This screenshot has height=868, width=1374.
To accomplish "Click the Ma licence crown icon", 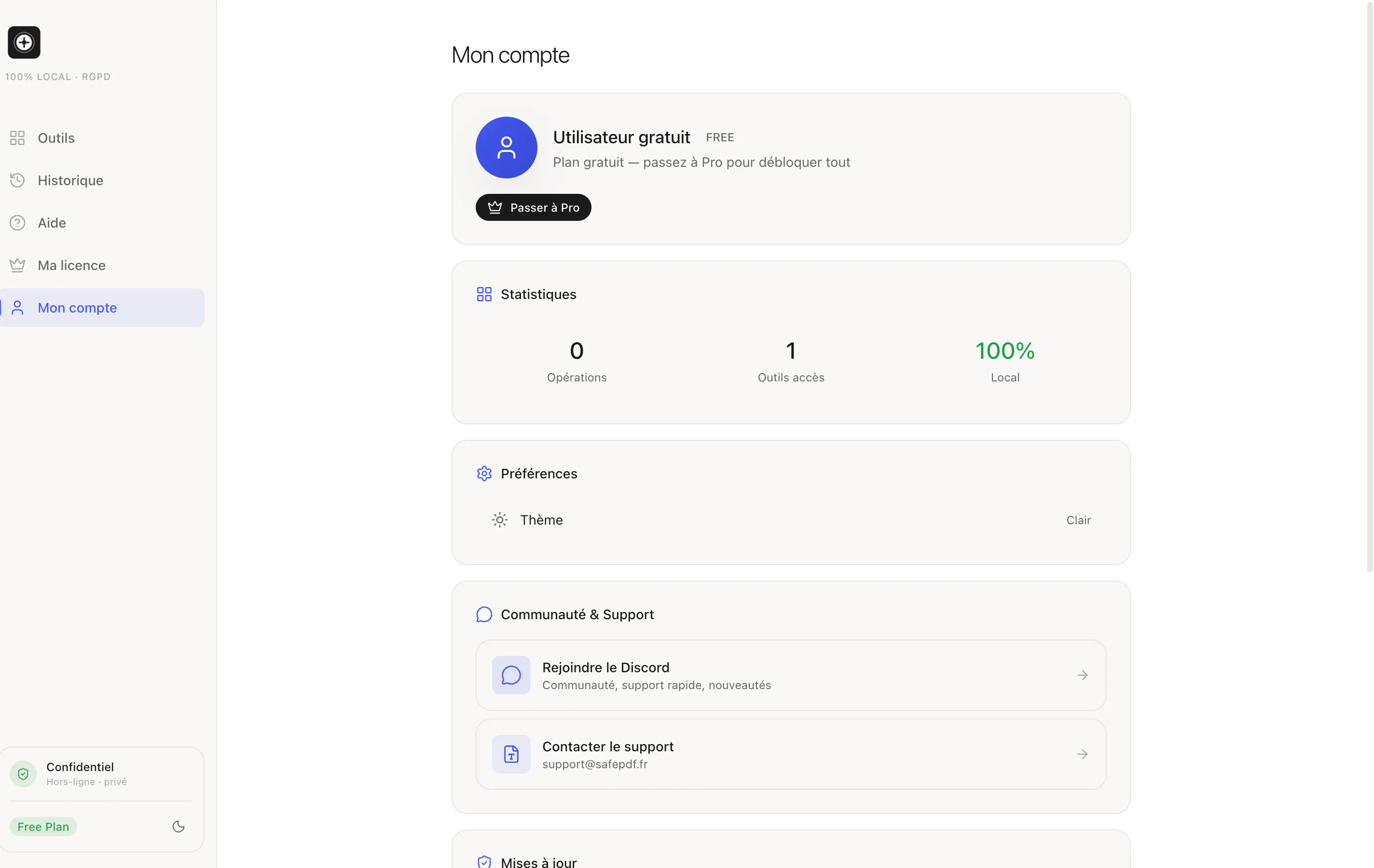I will coord(17,265).
